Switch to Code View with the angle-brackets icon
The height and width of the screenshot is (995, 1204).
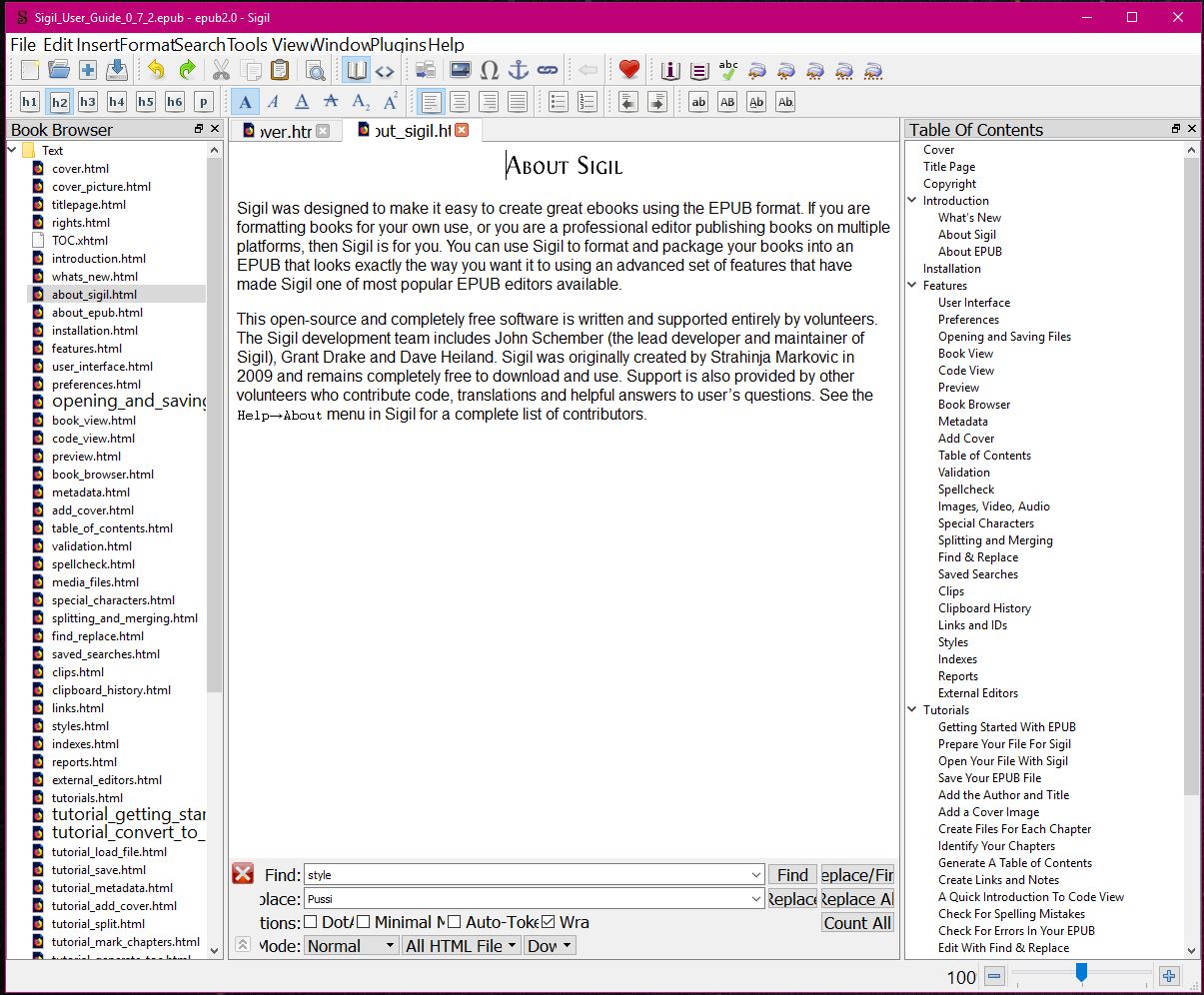click(x=385, y=70)
